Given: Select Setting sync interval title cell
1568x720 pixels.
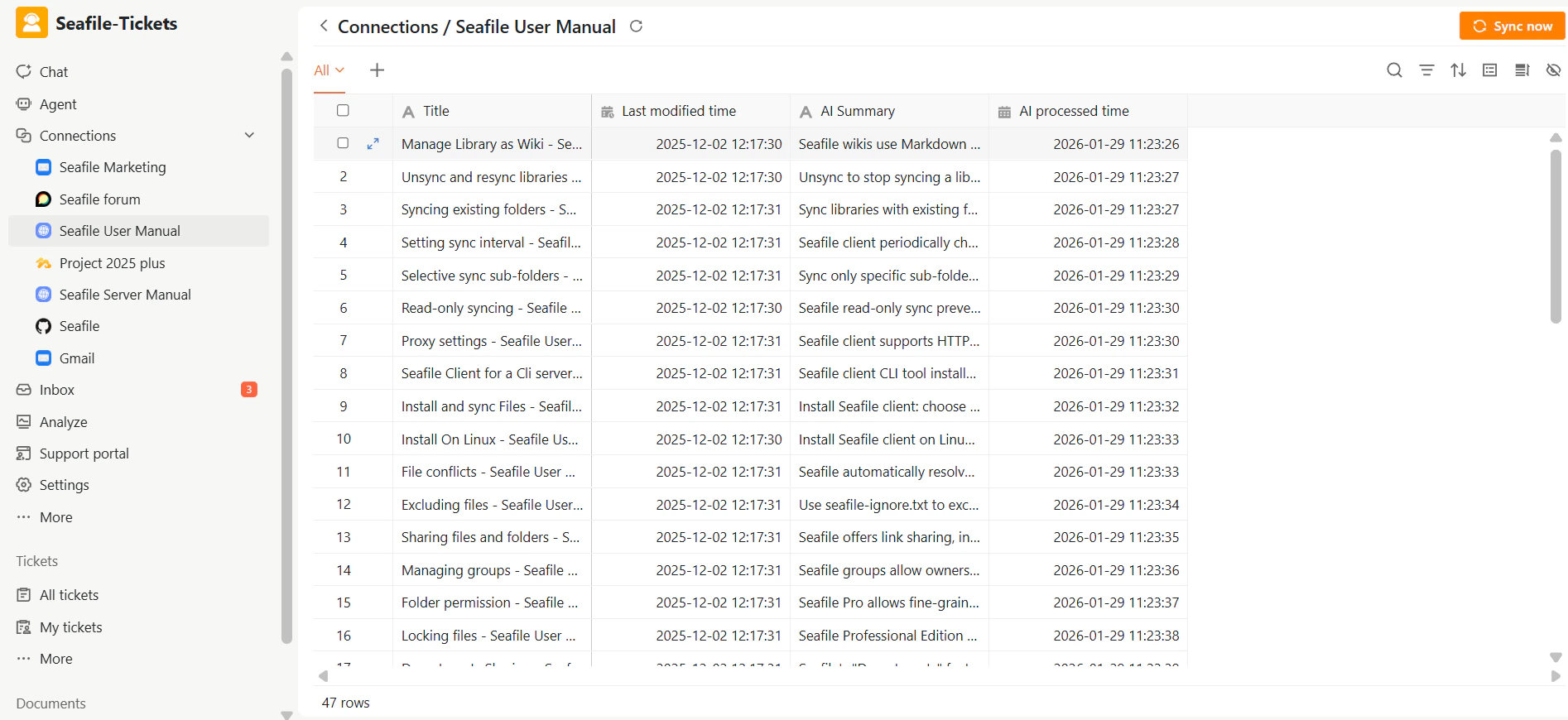Looking at the screenshot, I should (x=492, y=242).
